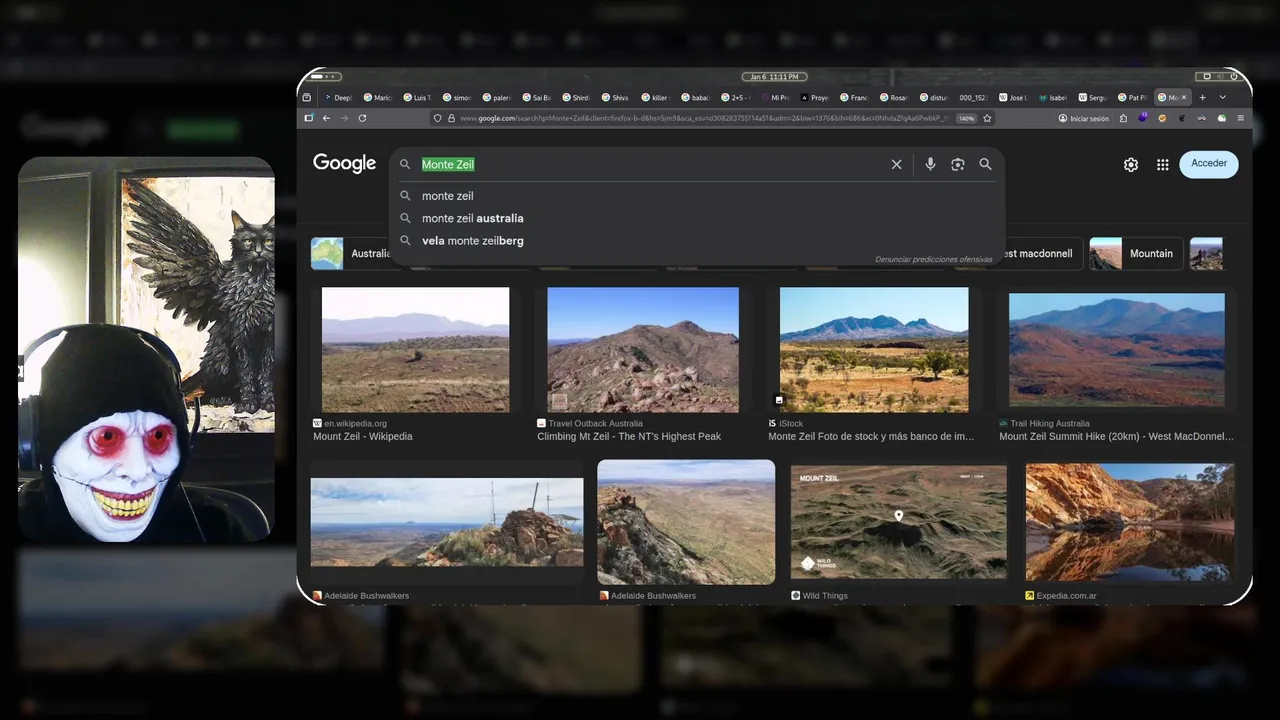Open the Mount Zeil - Wikipedia image thumbnail

tap(415, 350)
